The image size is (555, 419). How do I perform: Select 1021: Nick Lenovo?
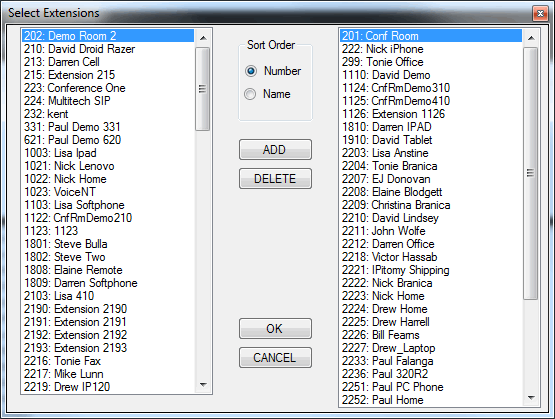[x=108, y=166]
